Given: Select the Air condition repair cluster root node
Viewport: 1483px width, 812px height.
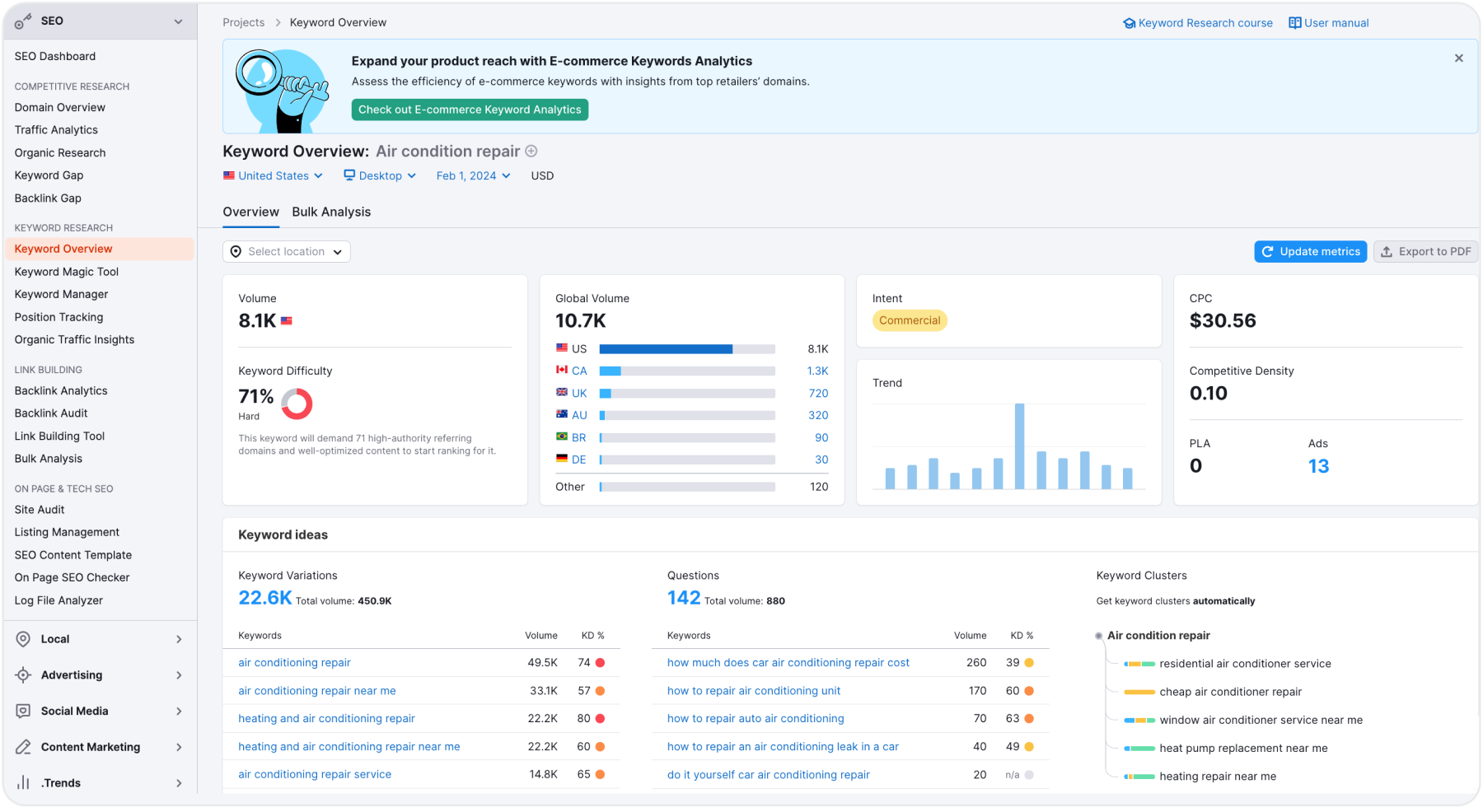Looking at the screenshot, I should click(1158, 635).
